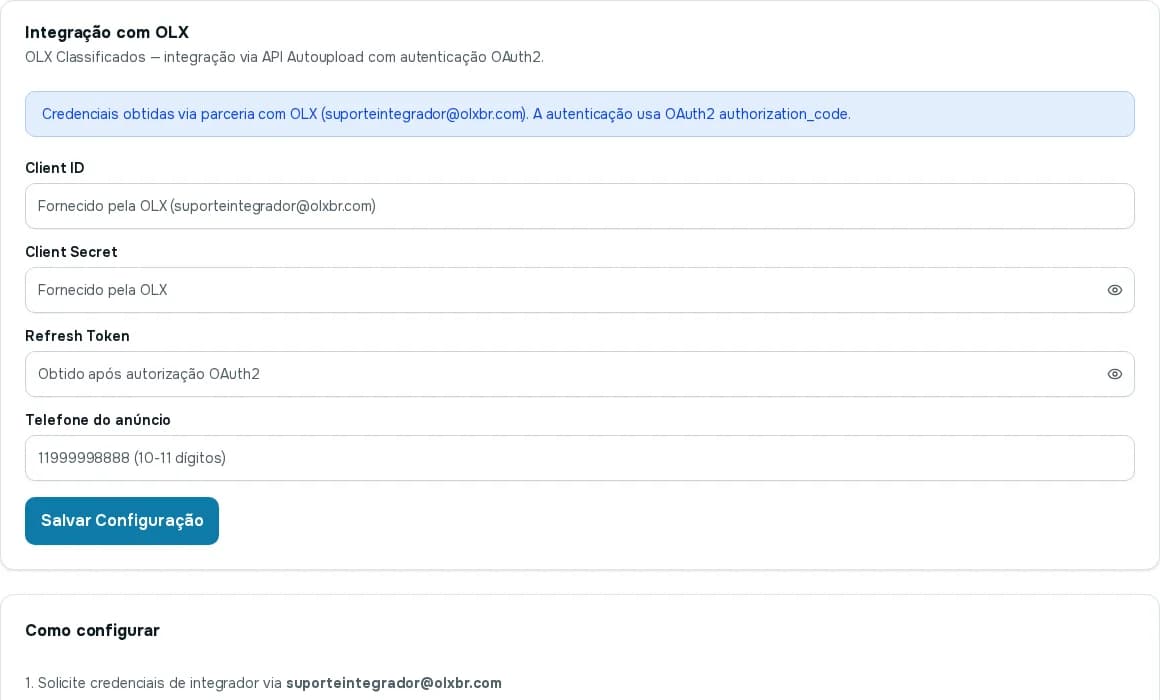This screenshot has width=1160, height=700.
Task: Click the Refresh Token label
Action: point(77,336)
